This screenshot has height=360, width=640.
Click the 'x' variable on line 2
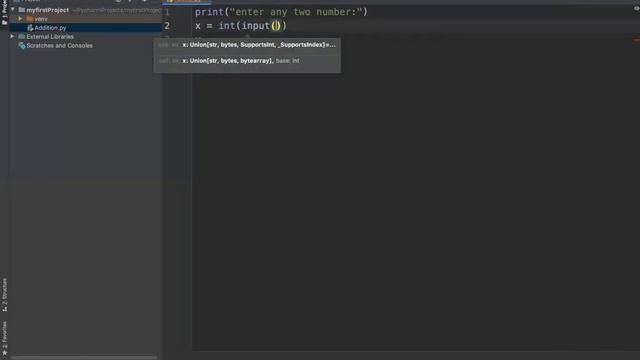pyautogui.click(x=198, y=26)
